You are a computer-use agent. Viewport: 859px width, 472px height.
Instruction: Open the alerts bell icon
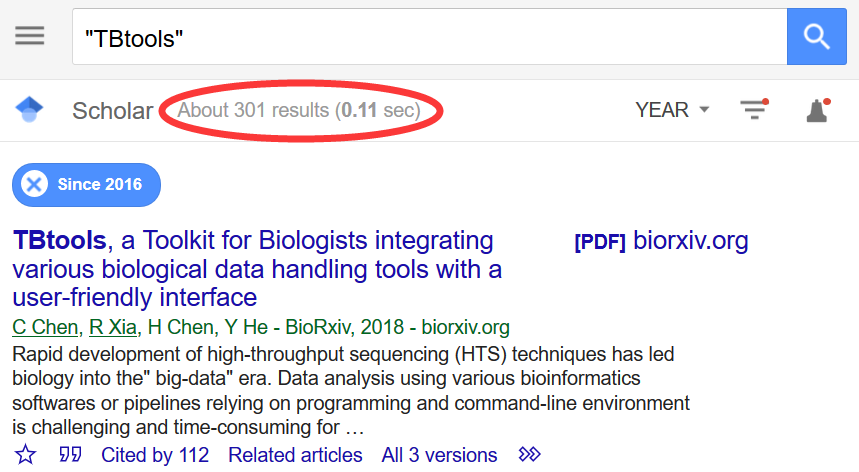click(x=818, y=110)
